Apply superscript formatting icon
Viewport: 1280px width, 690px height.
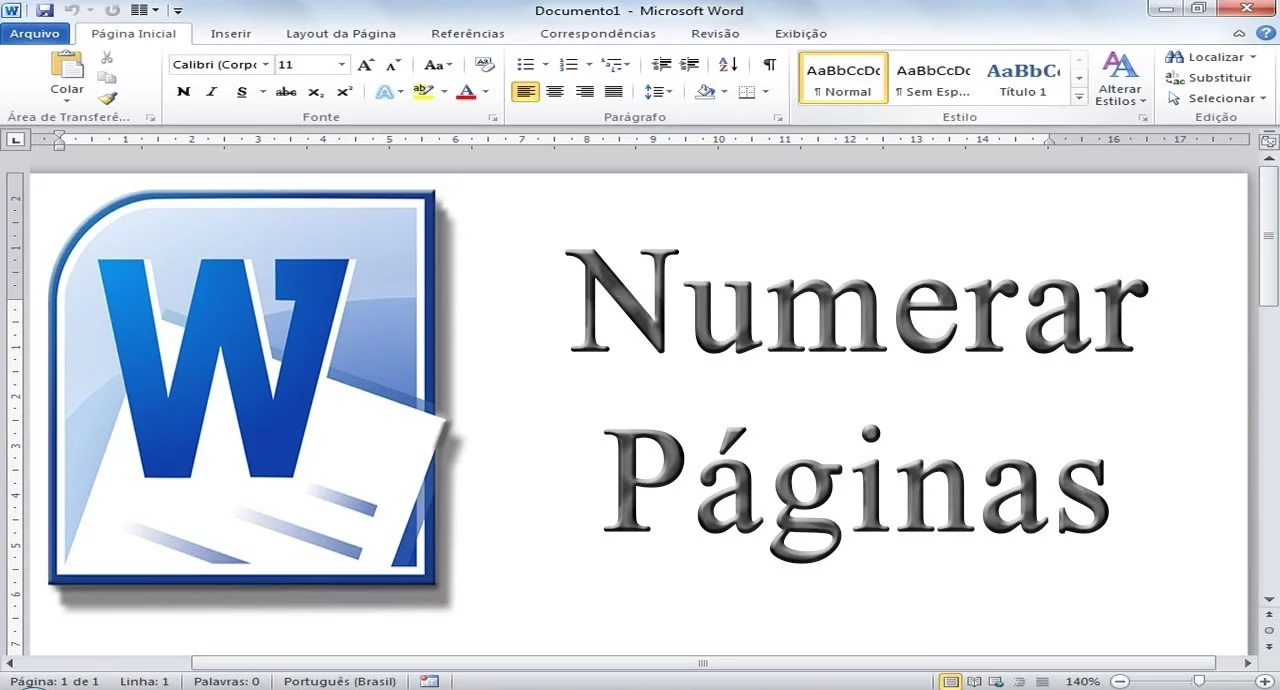pos(344,92)
